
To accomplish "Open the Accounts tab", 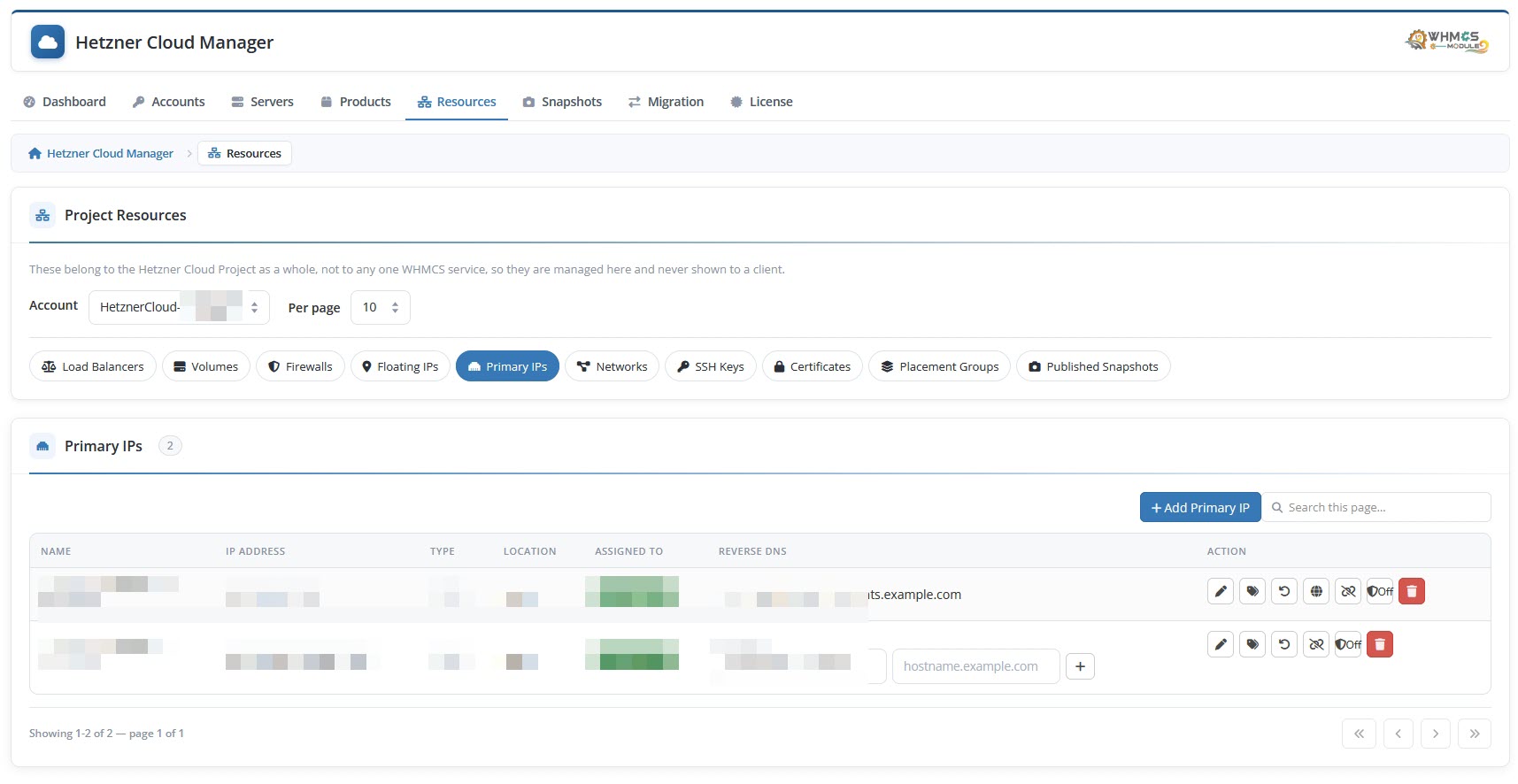I will coord(168,102).
